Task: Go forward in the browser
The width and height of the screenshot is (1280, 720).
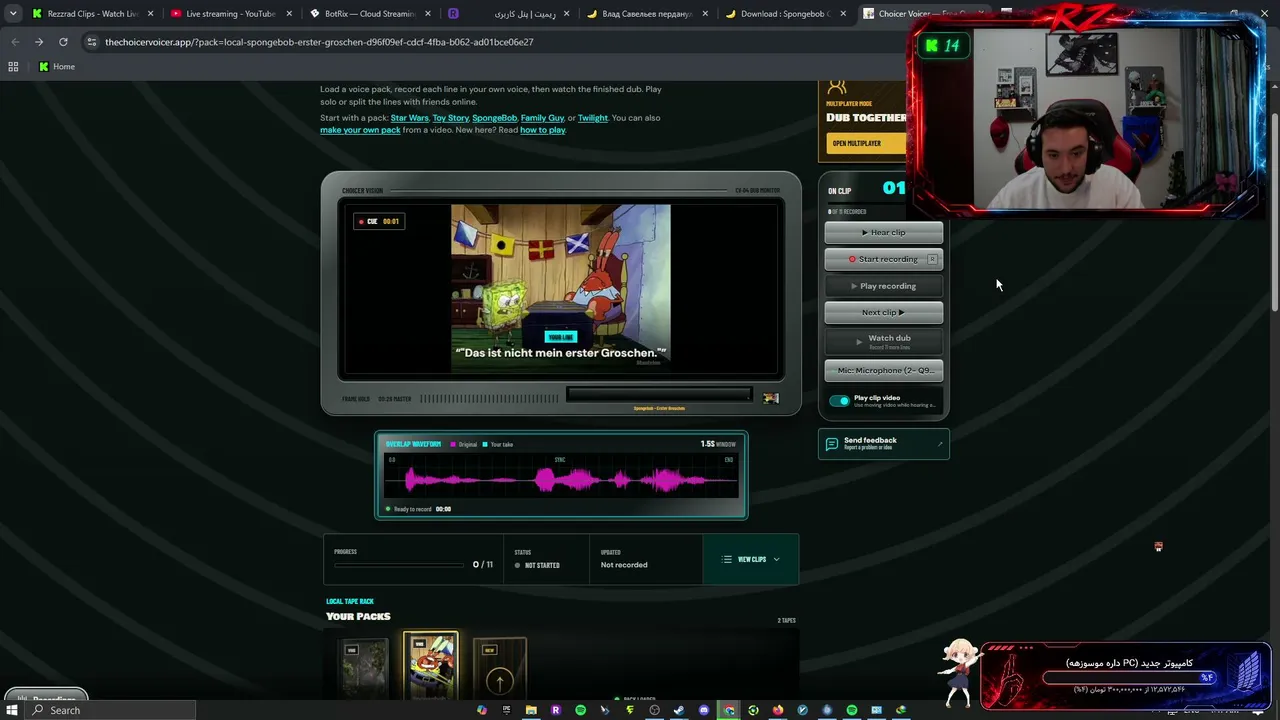Action: point(39,42)
